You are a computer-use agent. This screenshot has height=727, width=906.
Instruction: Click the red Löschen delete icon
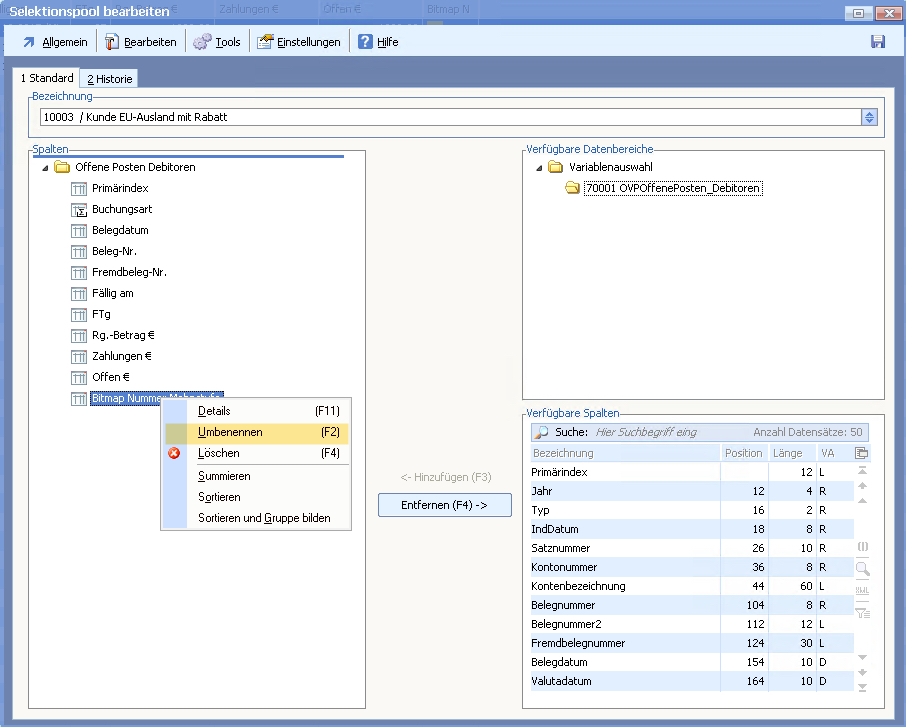[x=174, y=453]
